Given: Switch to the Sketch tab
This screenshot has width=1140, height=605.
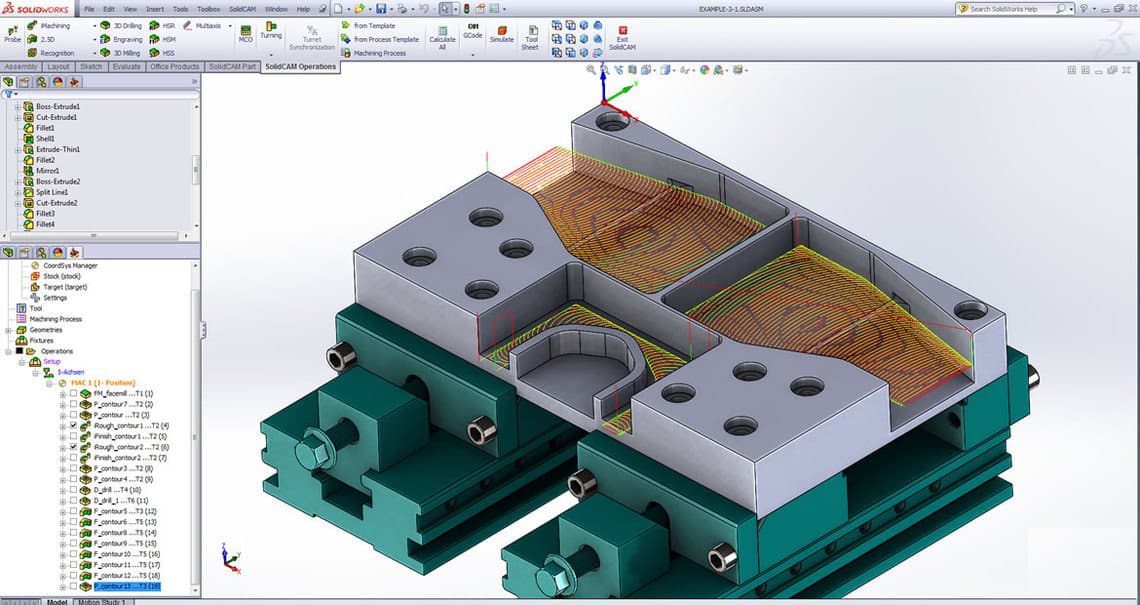Looking at the screenshot, I should click(90, 67).
